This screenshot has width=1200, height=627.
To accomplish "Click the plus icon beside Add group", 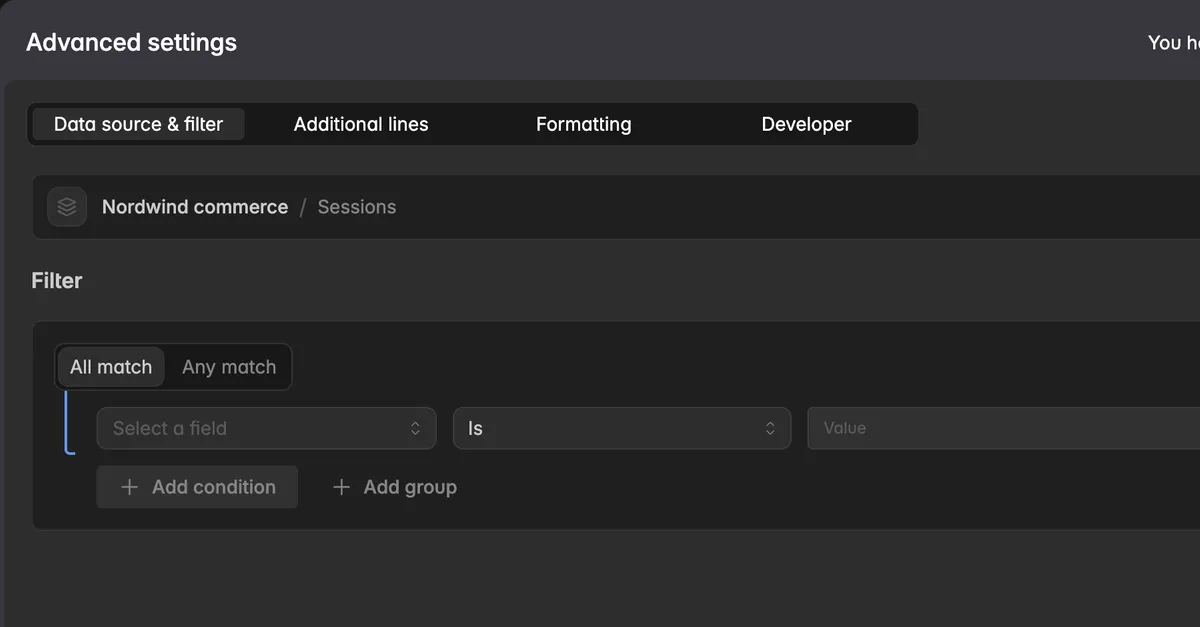I will pyautogui.click(x=341, y=487).
